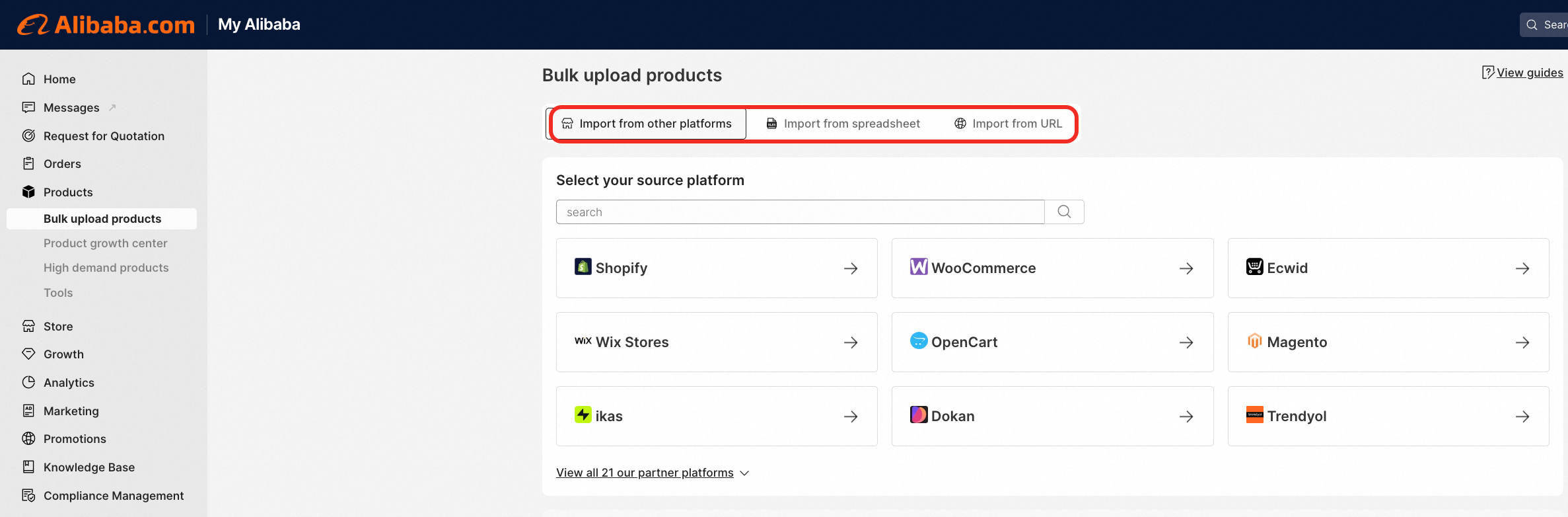Open the Trendyol platform arrow
This screenshot has height=517, width=1568.
[1522, 417]
